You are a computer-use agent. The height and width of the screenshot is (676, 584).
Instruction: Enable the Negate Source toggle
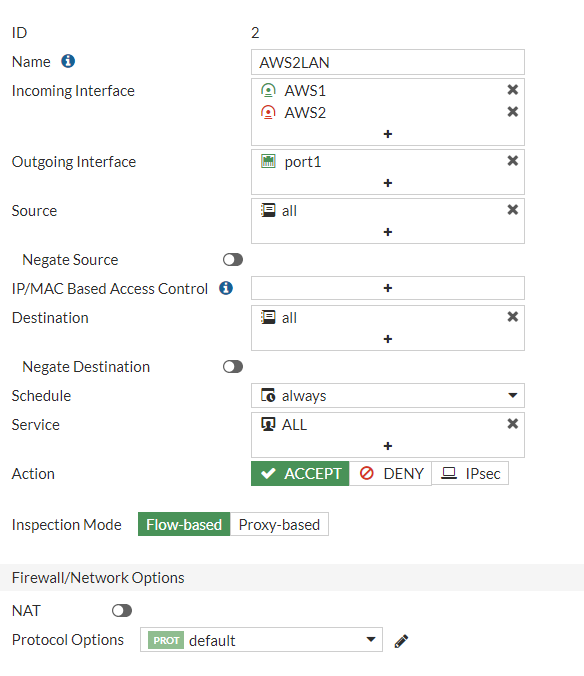click(233, 260)
